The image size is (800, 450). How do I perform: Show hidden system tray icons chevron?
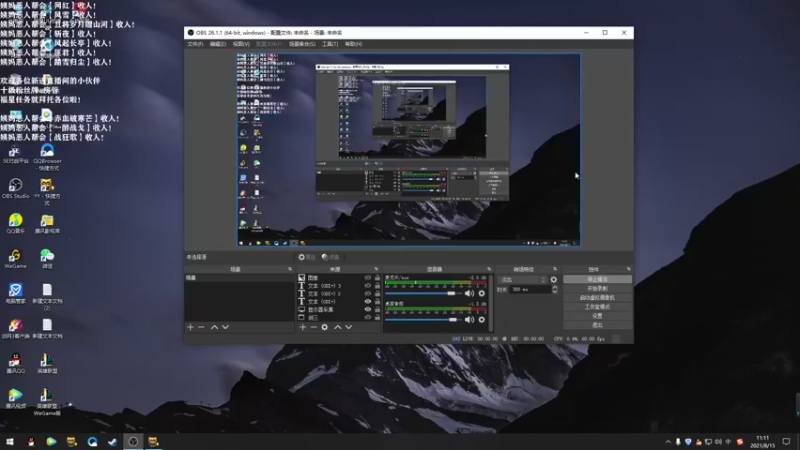coord(668,442)
